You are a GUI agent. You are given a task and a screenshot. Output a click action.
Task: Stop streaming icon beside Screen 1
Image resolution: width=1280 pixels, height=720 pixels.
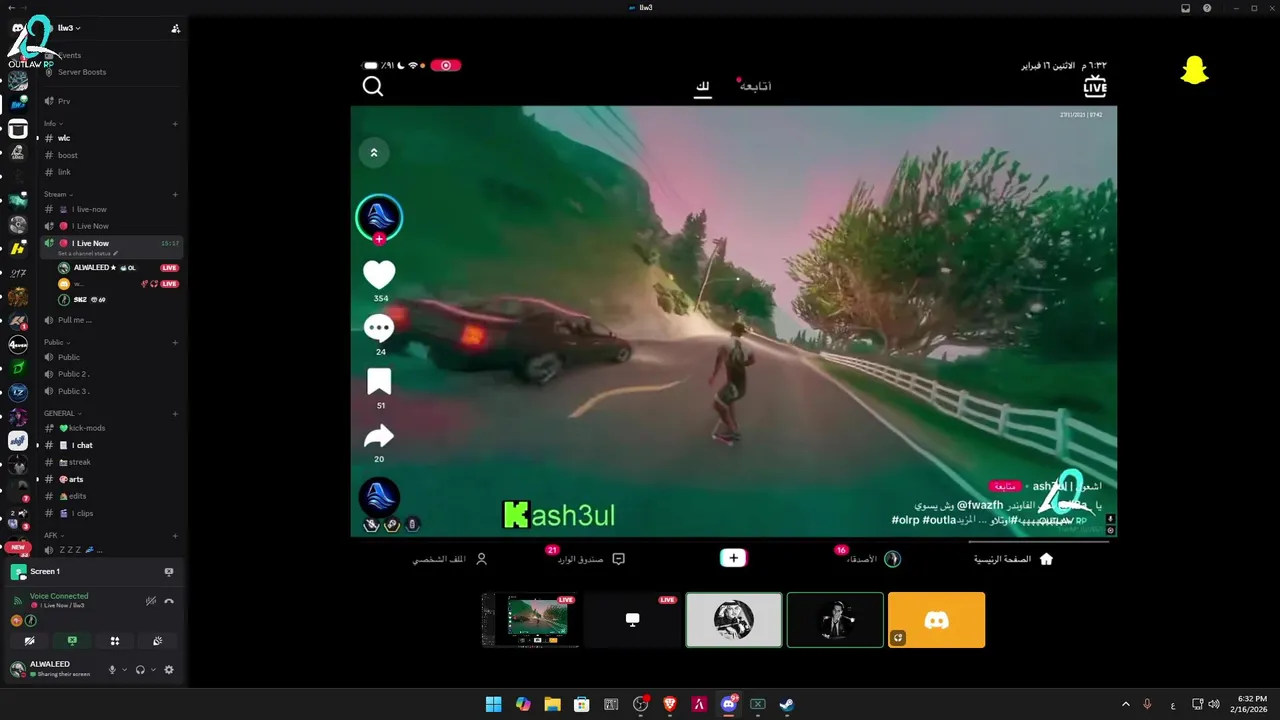click(168, 572)
